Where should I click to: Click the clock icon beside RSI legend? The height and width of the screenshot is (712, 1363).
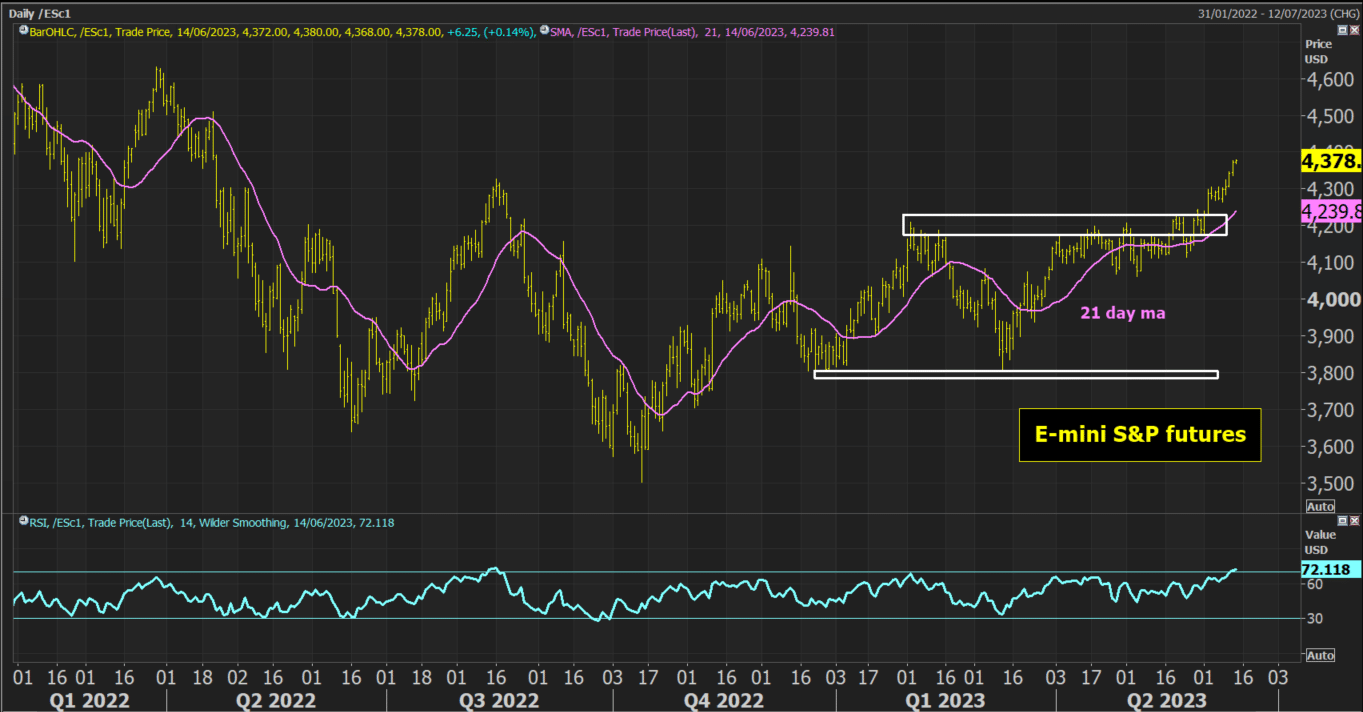[x=21, y=523]
